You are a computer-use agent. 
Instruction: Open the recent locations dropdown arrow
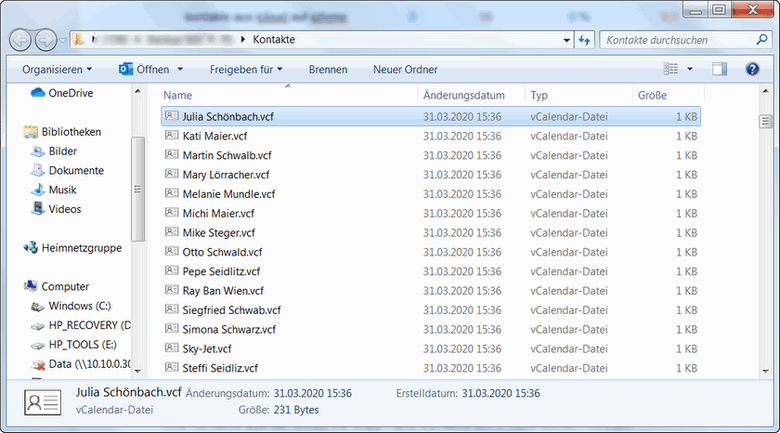63,40
